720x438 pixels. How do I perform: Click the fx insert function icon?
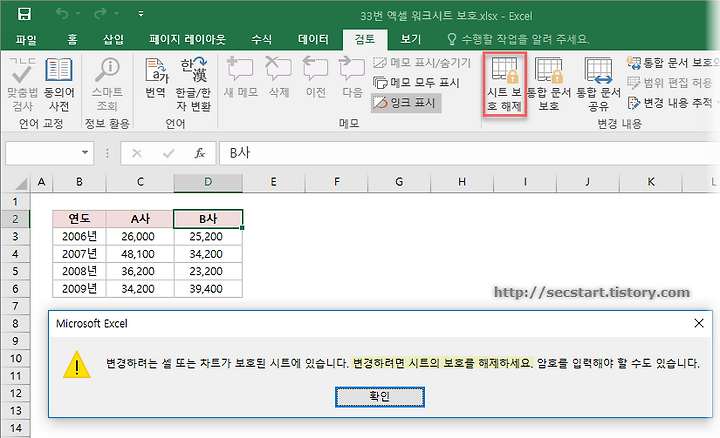[x=200, y=153]
